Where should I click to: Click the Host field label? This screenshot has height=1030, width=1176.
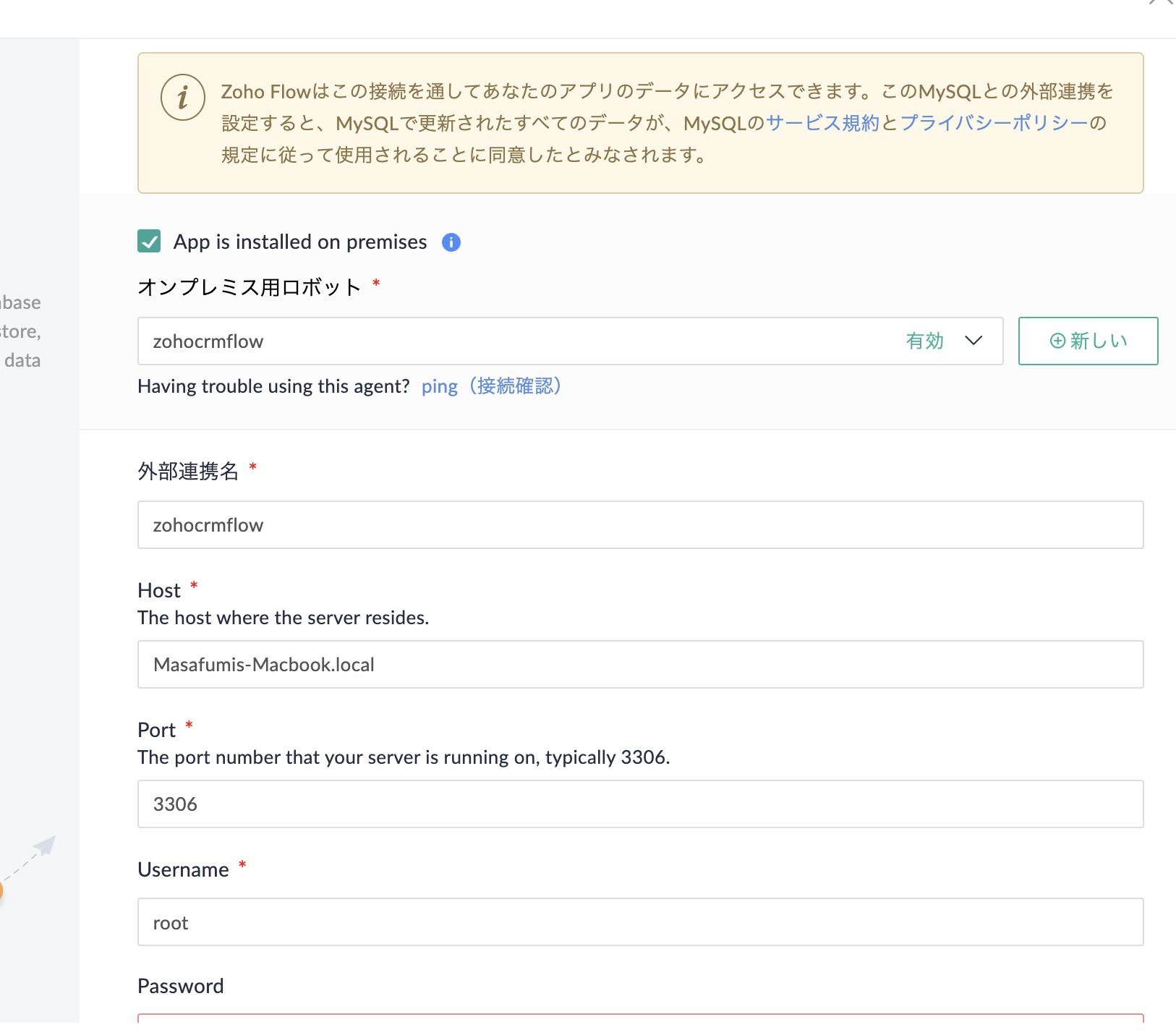[x=159, y=590]
